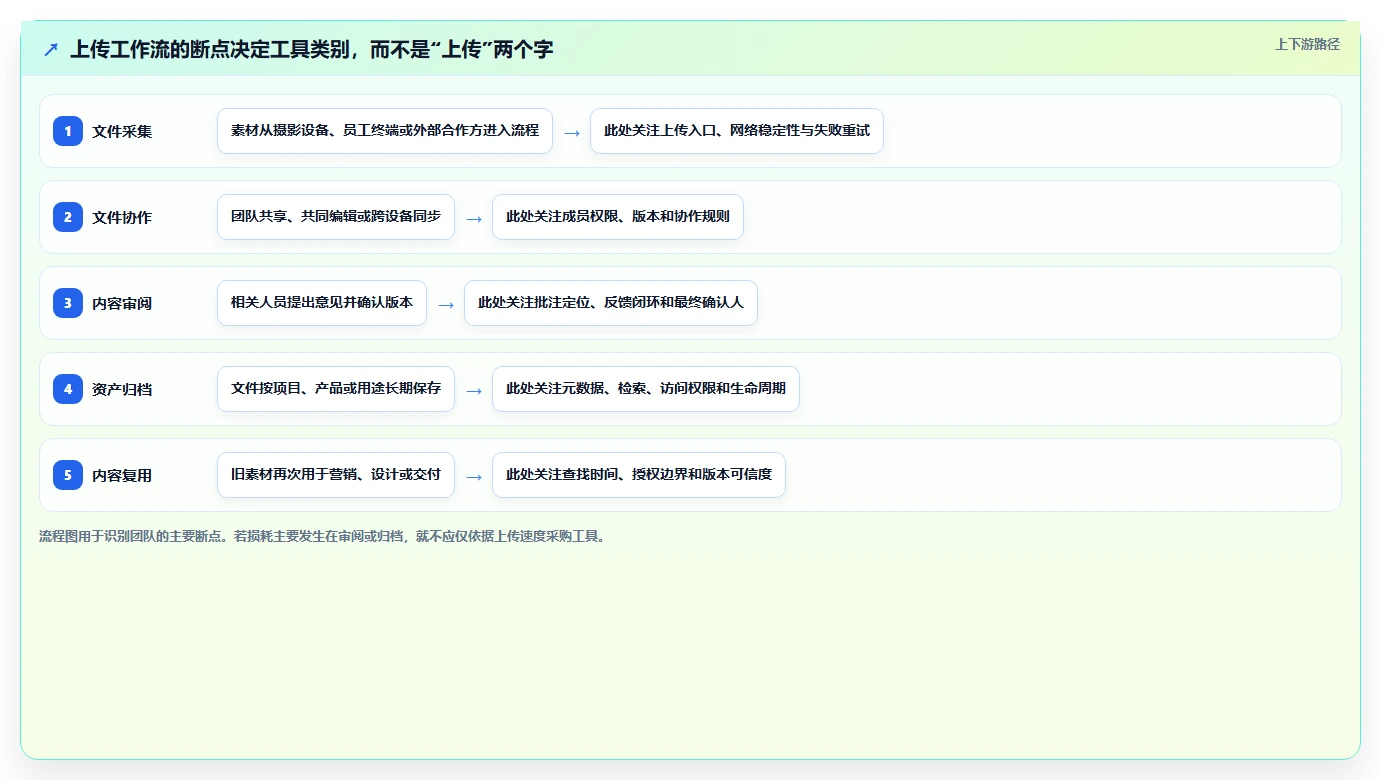
Task: Select the box 此处关注批注定位、反馈闭环和最终确认人
Action: point(611,303)
